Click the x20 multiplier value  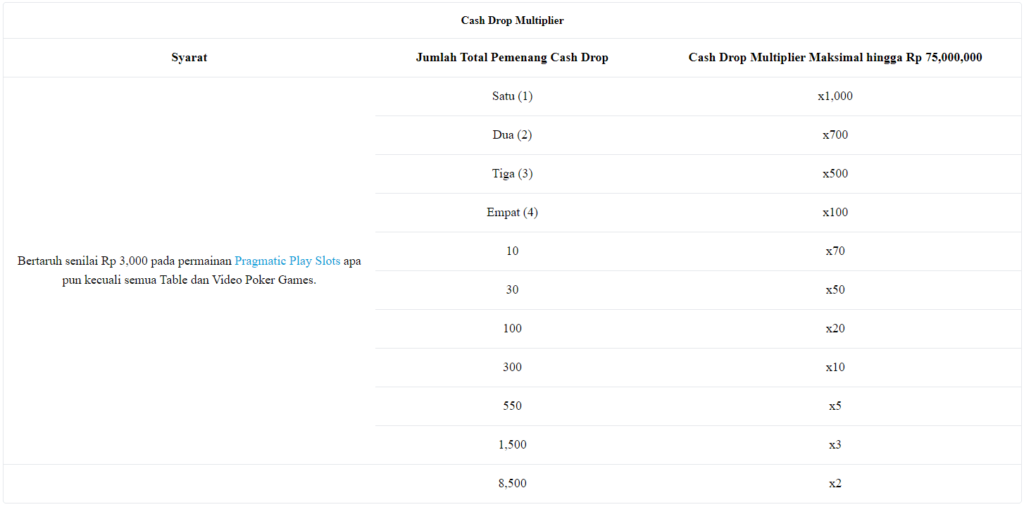coord(835,328)
